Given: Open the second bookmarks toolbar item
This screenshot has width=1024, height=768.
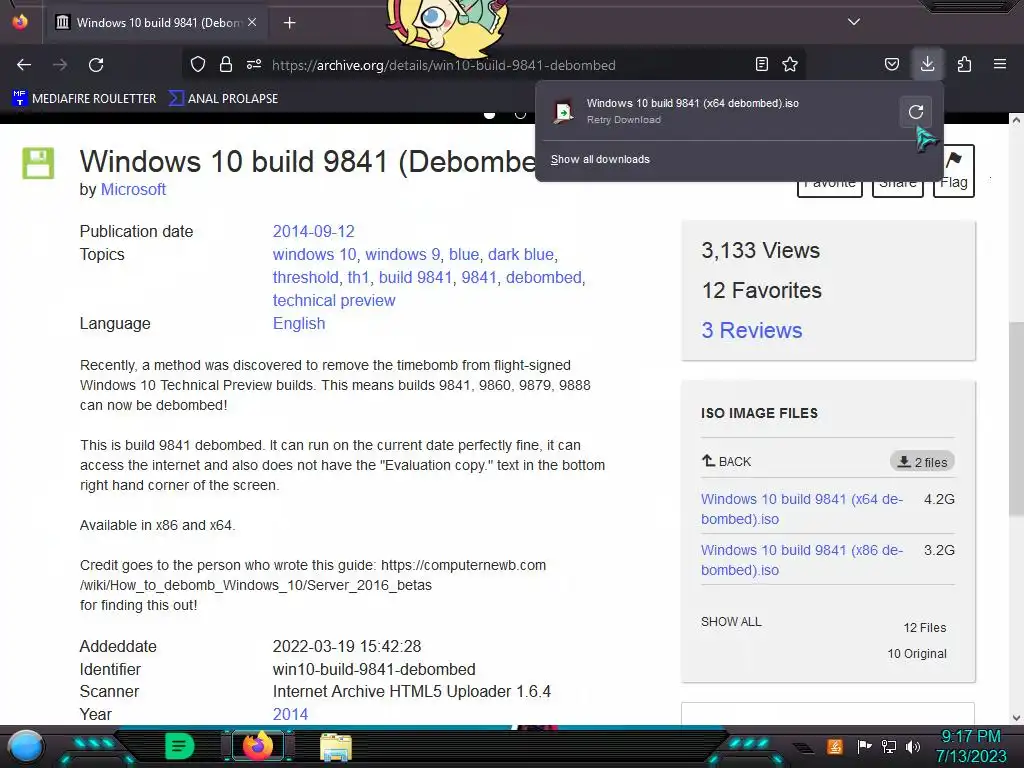Looking at the screenshot, I should (223, 99).
